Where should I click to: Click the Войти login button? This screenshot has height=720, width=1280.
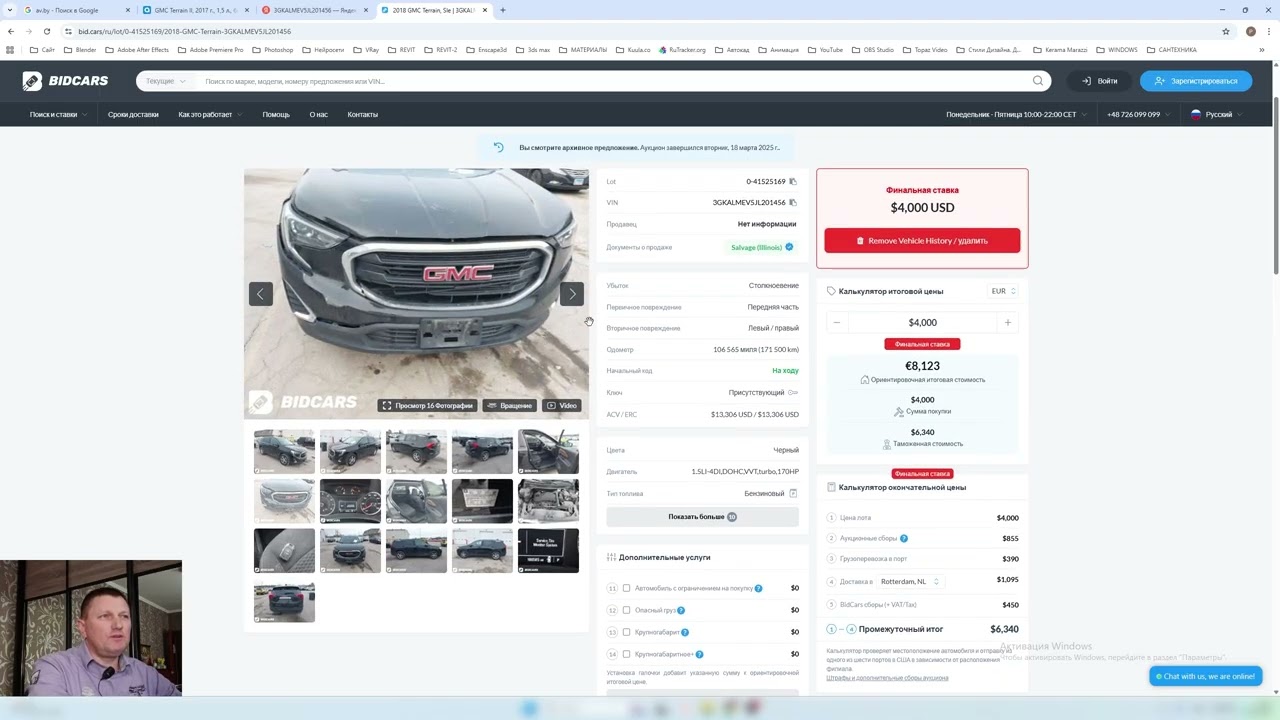point(1099,81)
